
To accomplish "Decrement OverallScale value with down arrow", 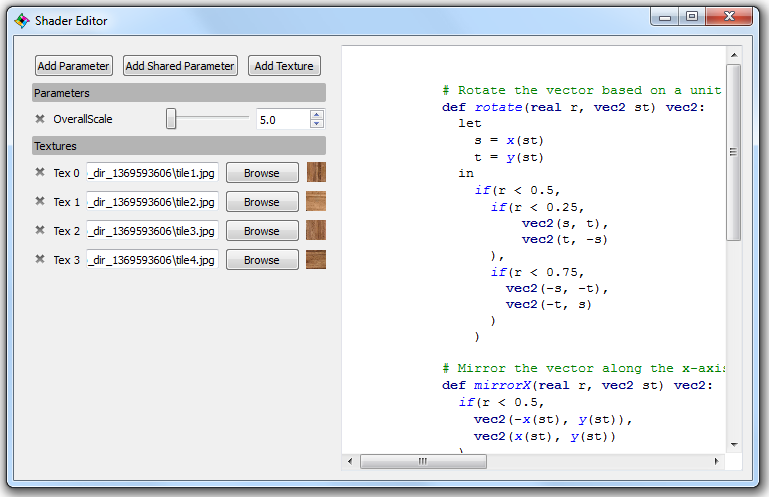I will pyautogui.click(x=317, y=124).
